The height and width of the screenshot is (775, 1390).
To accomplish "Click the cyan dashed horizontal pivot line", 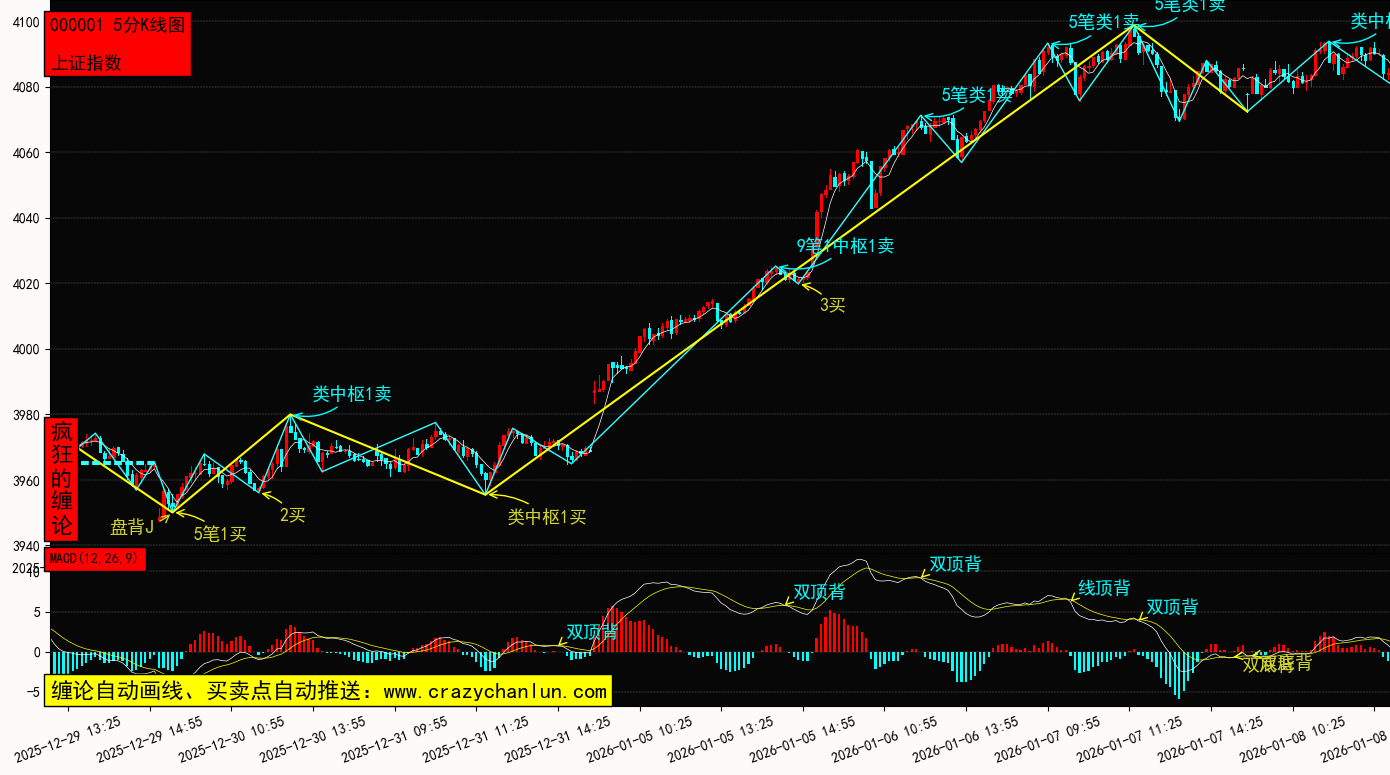I will pos(118,463).
